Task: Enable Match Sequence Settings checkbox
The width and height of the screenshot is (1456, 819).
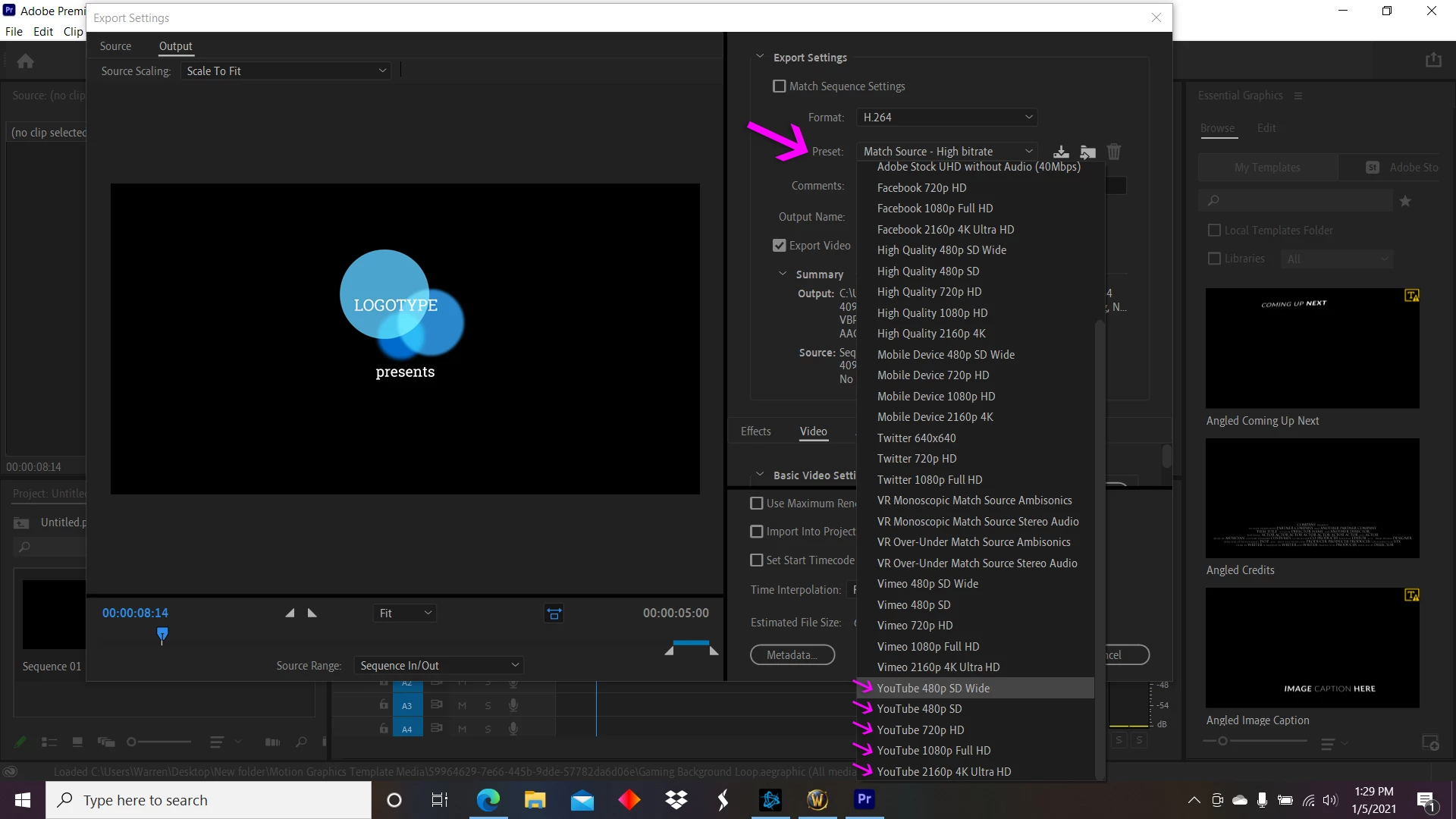Action: point(779,86)
